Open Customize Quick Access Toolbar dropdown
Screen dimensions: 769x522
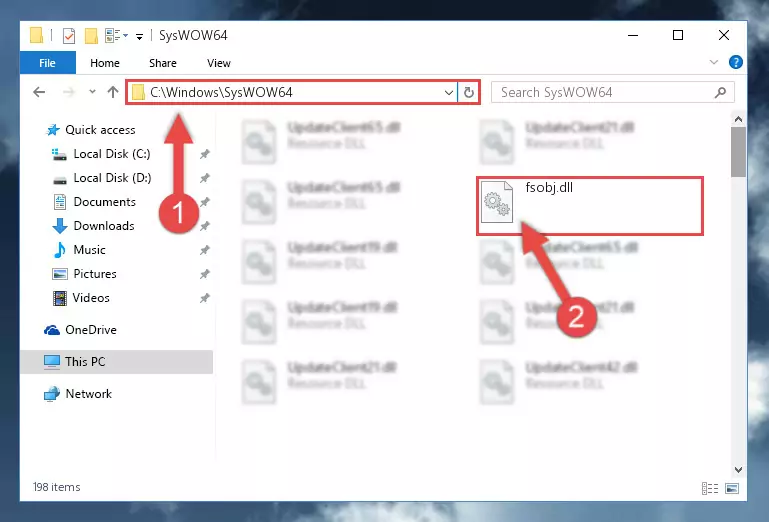(139, 36)
